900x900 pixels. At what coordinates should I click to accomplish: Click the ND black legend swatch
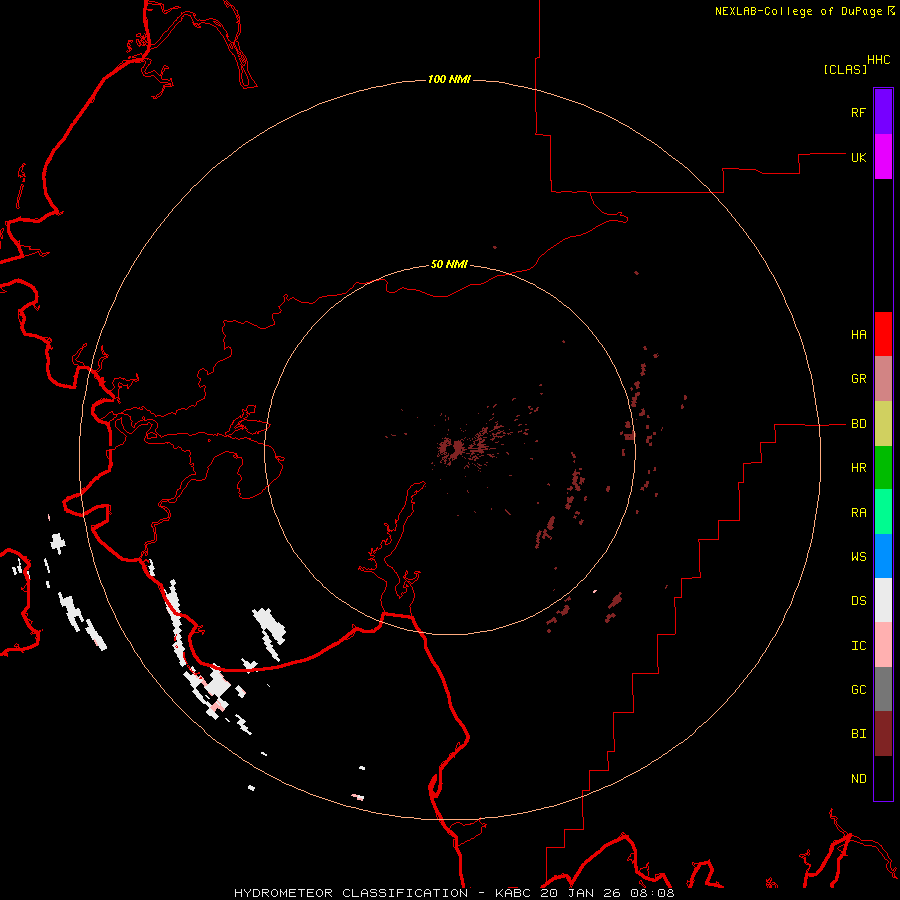point(883,778)
